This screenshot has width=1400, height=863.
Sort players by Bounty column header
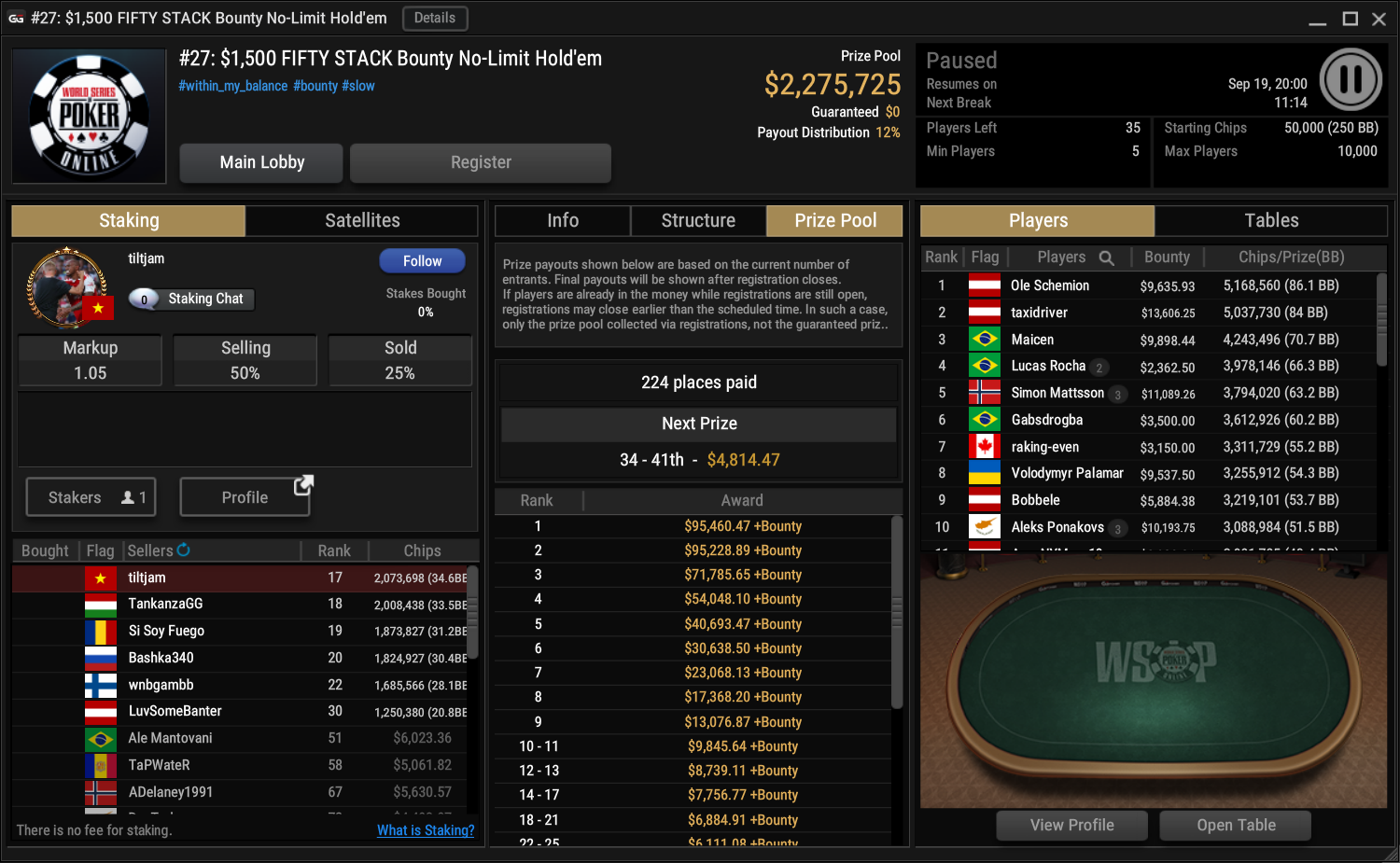pos(1167,258)
